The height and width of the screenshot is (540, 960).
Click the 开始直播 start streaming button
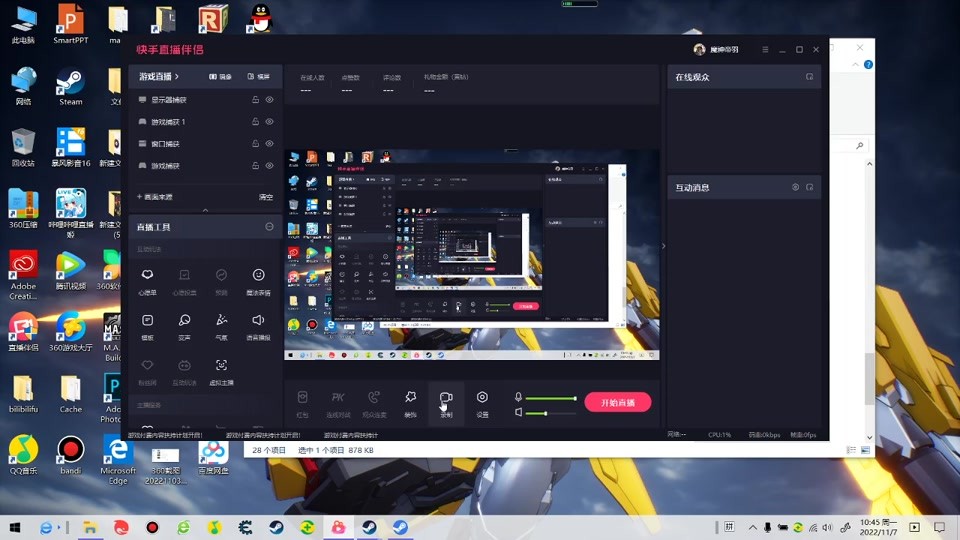point(617,402)
